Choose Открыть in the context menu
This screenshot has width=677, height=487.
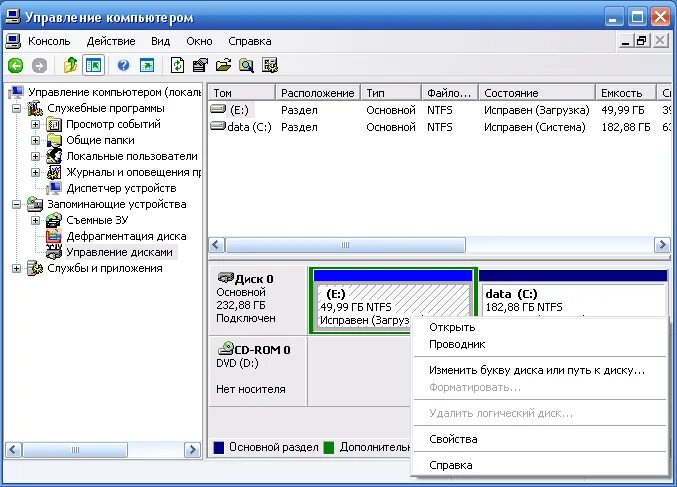(x=540, y=327)
